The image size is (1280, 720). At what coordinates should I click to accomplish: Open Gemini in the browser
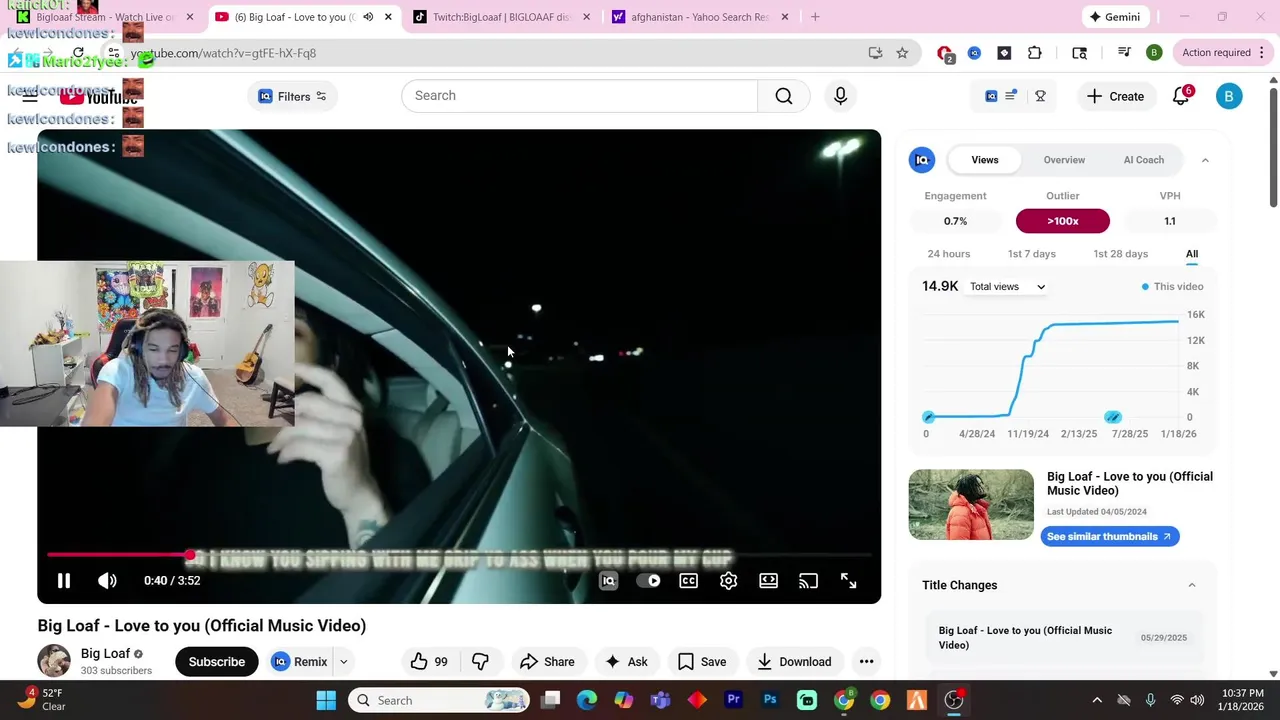click(1115, 17)
